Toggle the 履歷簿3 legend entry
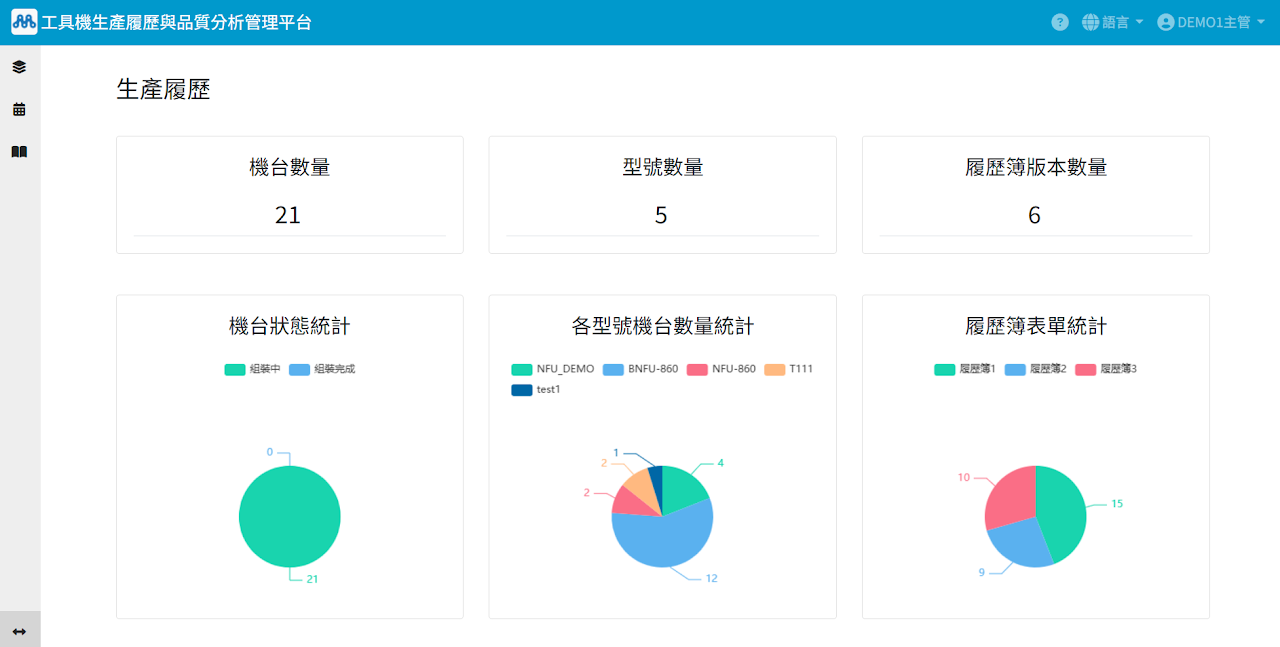Viewport: 1280px width, 647px height. click(1107, 369)
